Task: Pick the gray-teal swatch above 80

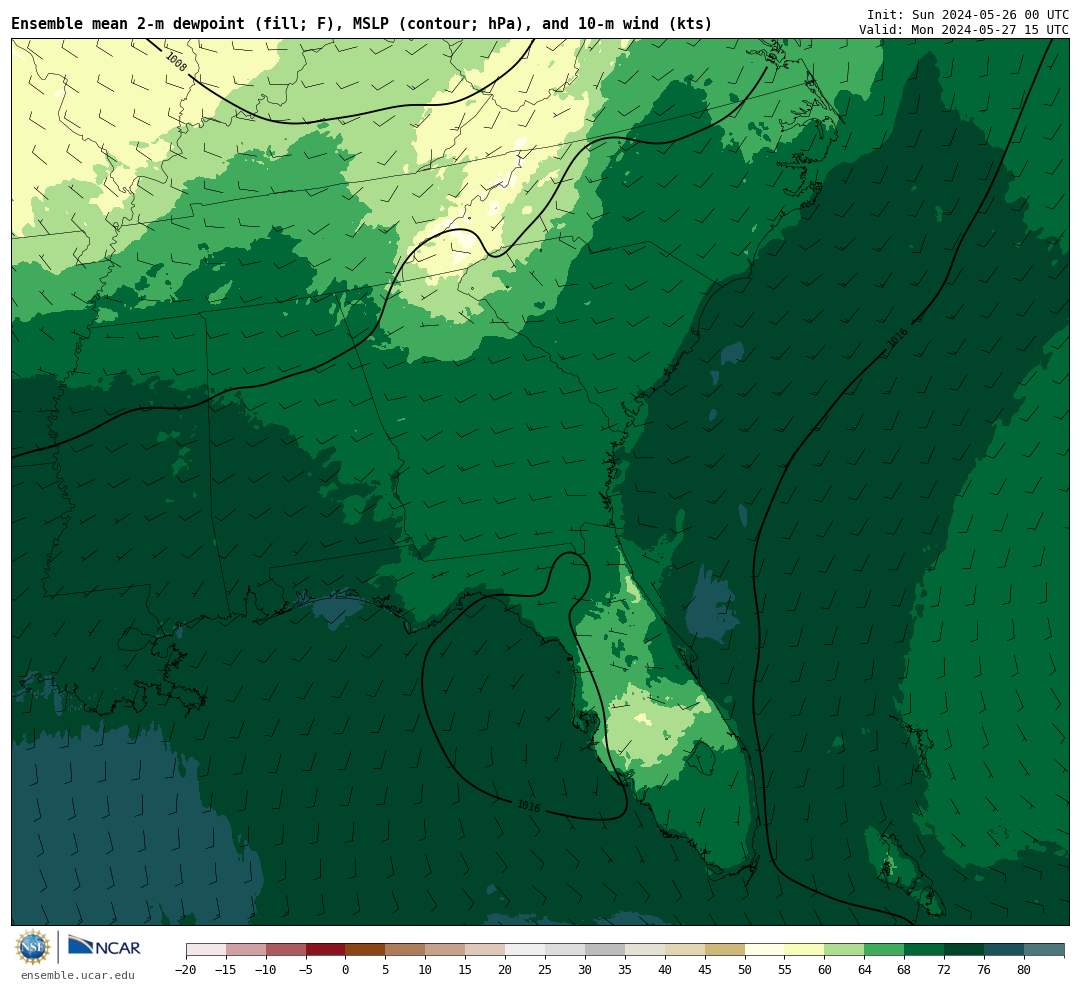Action: tap(1043, 950)
